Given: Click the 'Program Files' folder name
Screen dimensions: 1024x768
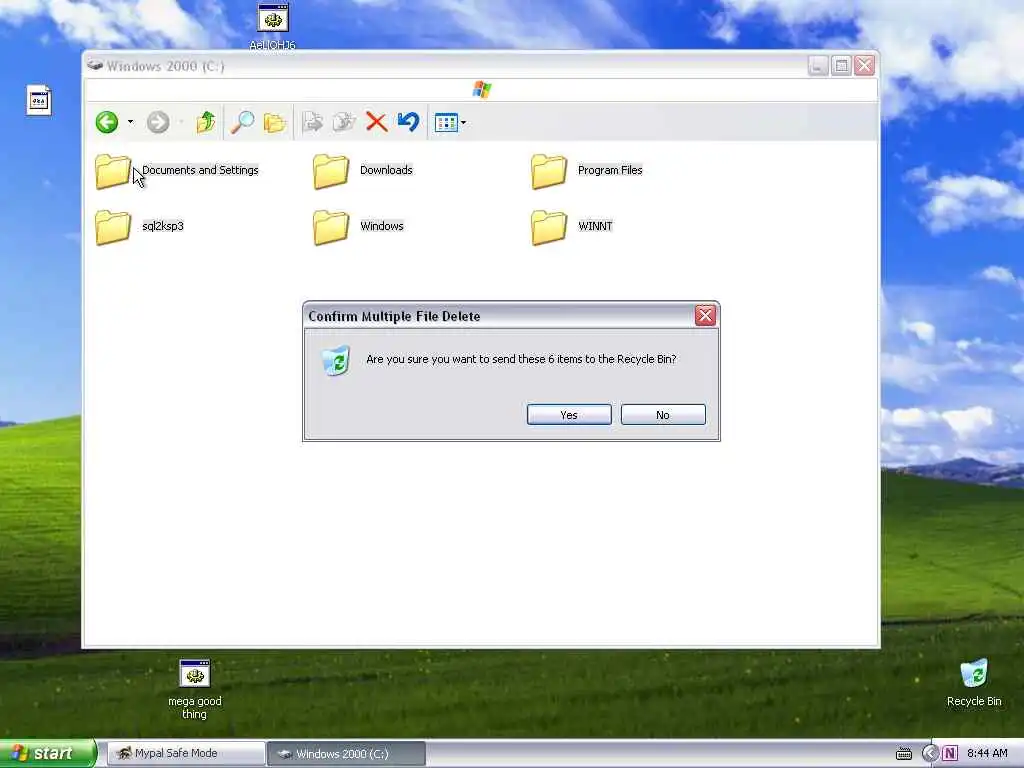Looking at the screenshot, I should click(x=610, y=170).
